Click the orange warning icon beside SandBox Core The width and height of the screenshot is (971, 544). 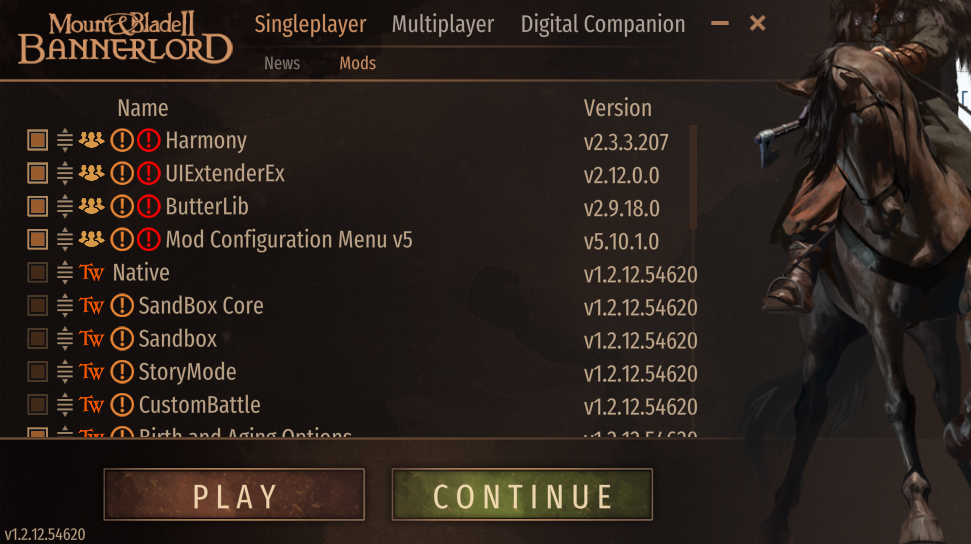(122, 305)
